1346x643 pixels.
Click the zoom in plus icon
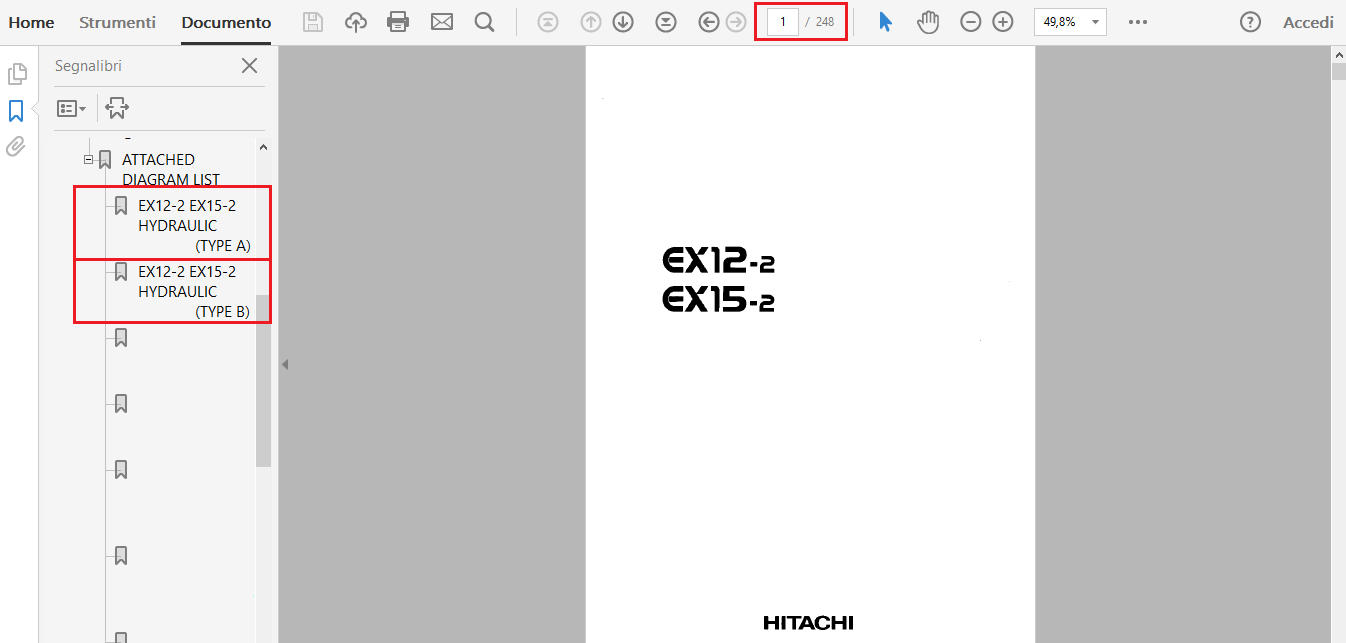click(1003, 22)
